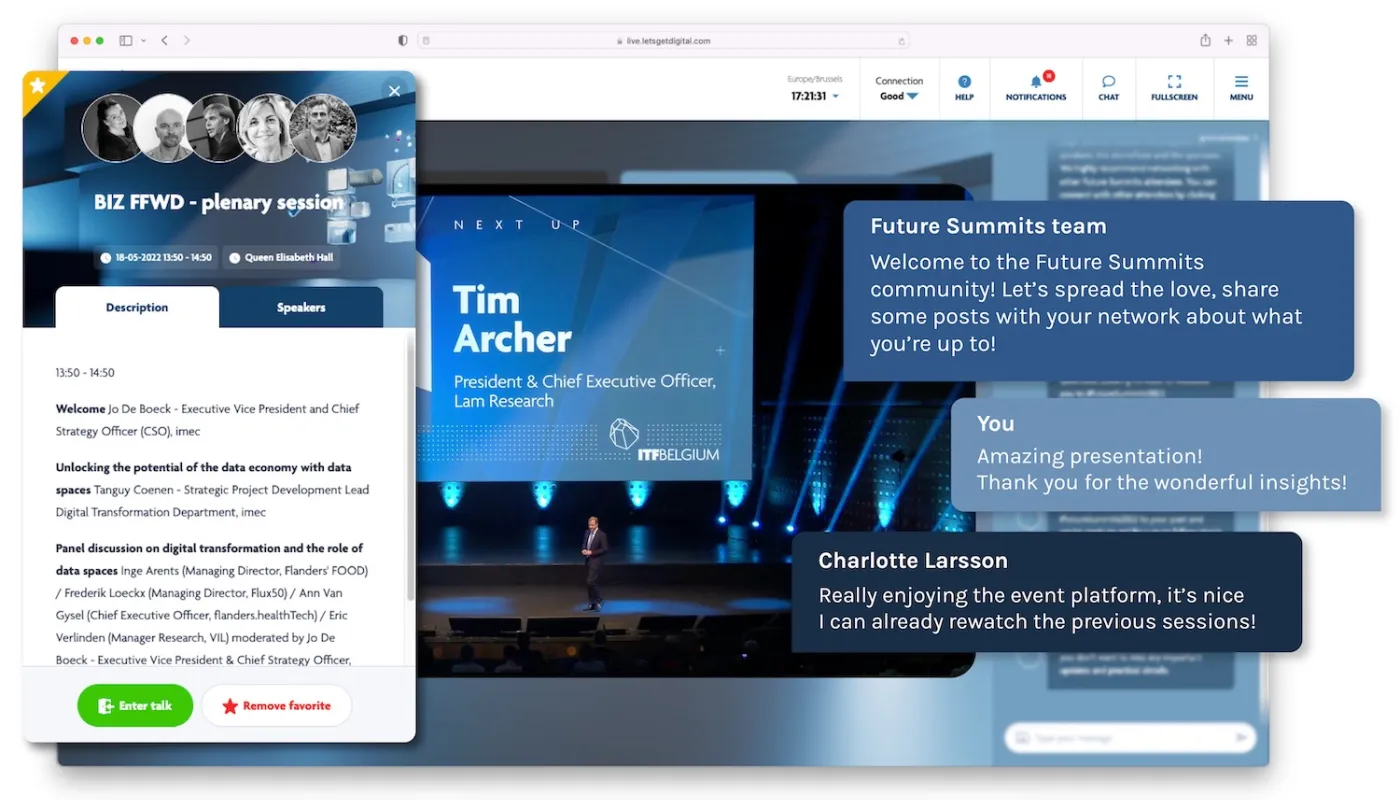Select the Description tab
The image size is (1400, 800).
click(137, 307)
